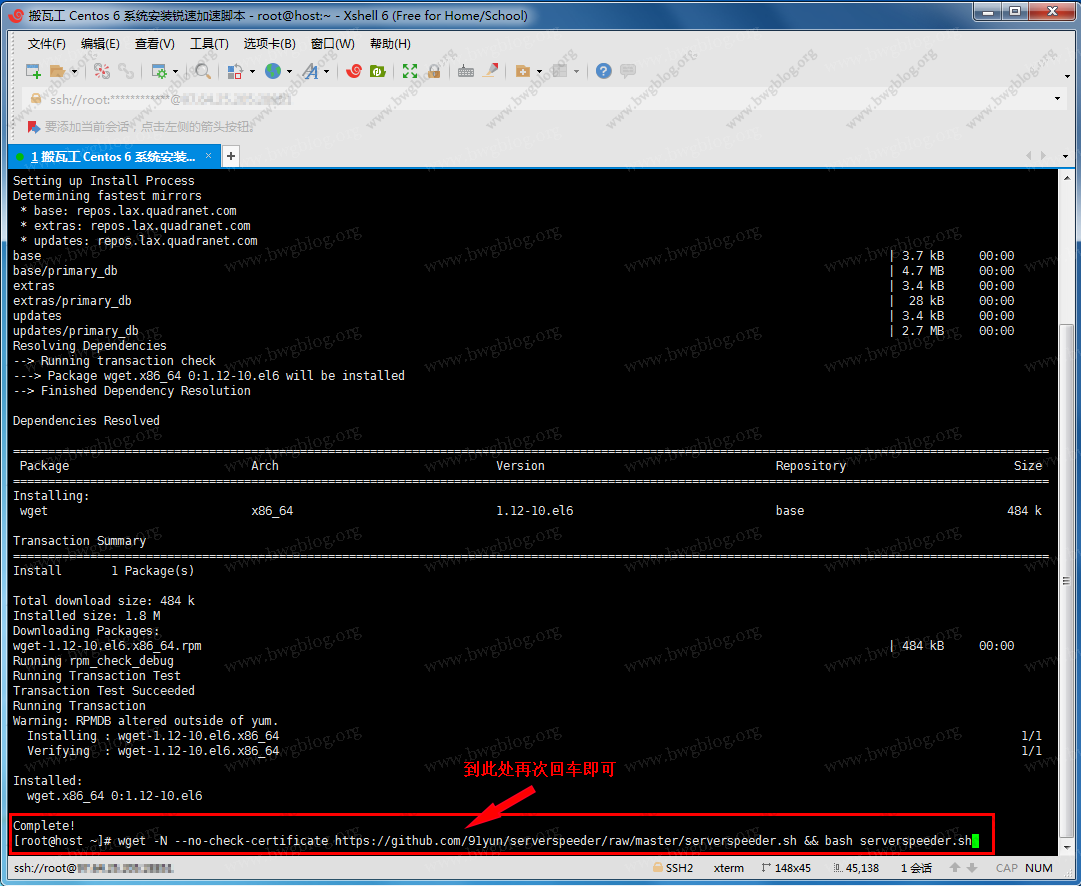The height and width of the screenshot is (886, 1081).
Task: Click the '1 会话' status bar entry
Action: pos(916,868)
